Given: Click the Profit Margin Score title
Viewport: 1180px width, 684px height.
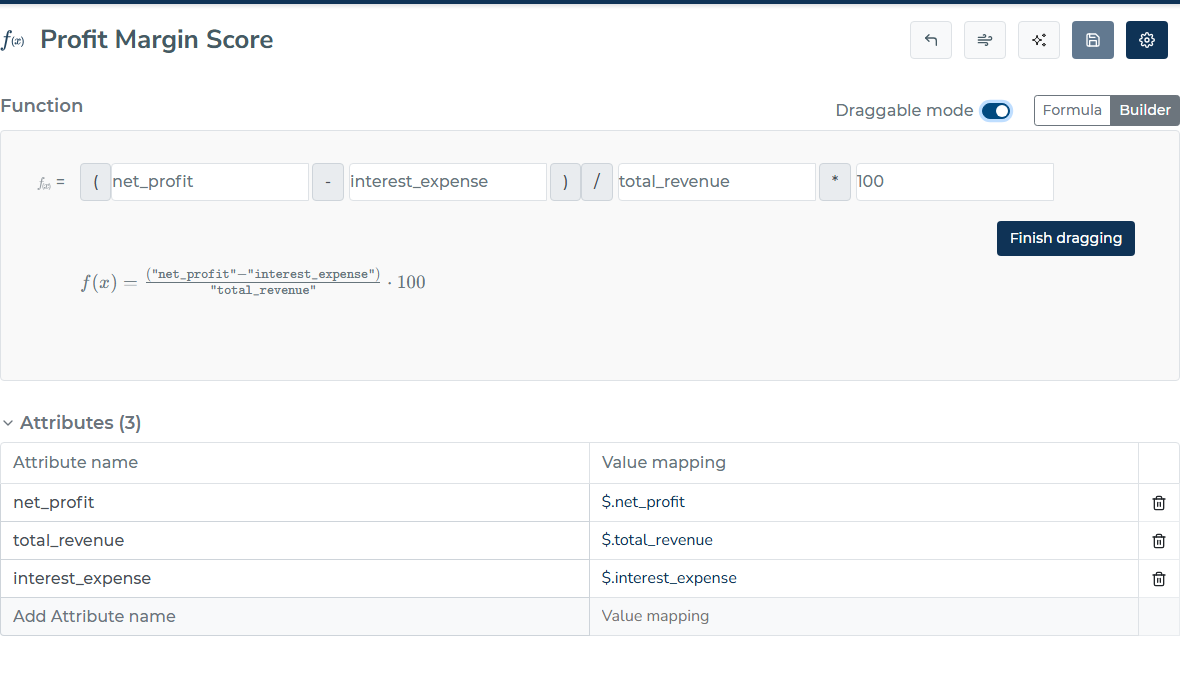Looking at the screenshot, I should (x=157, y=40).
